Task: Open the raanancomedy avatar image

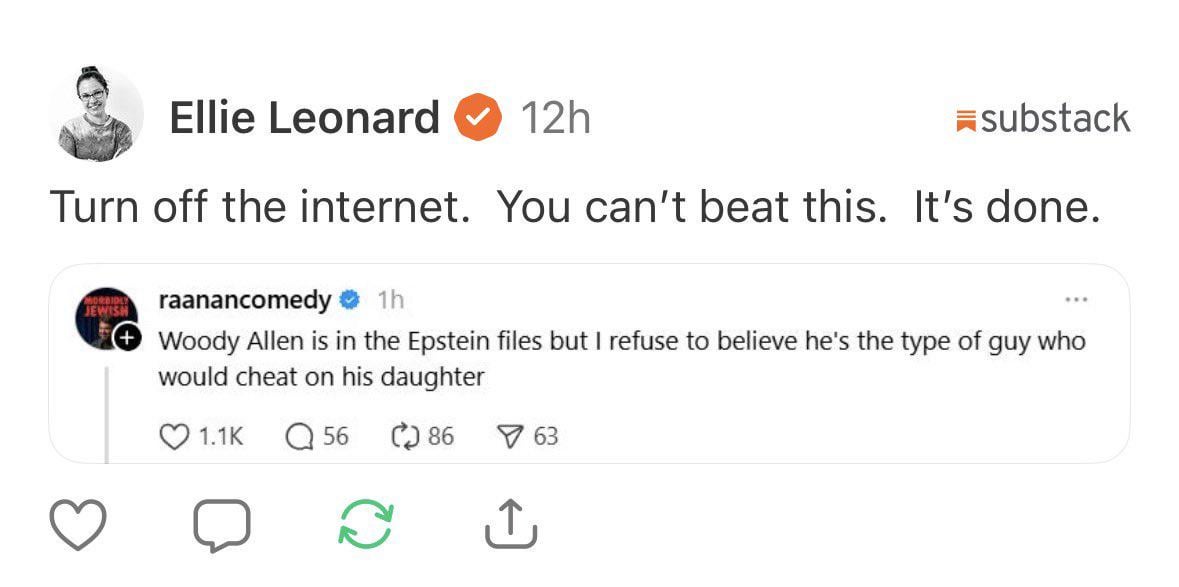Action: click(100, 320)
